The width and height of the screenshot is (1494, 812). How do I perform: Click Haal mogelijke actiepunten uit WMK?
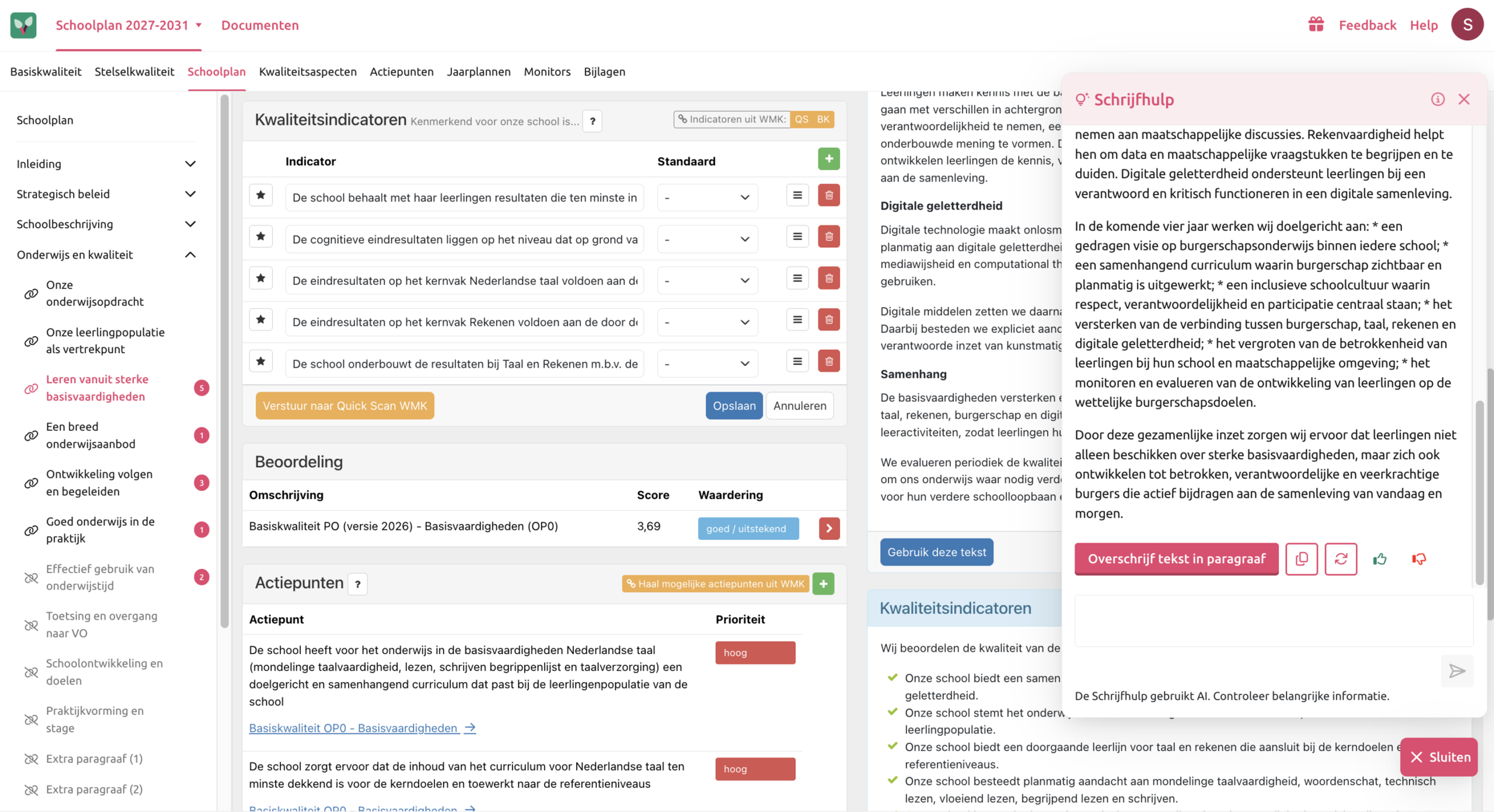(716, 584)
